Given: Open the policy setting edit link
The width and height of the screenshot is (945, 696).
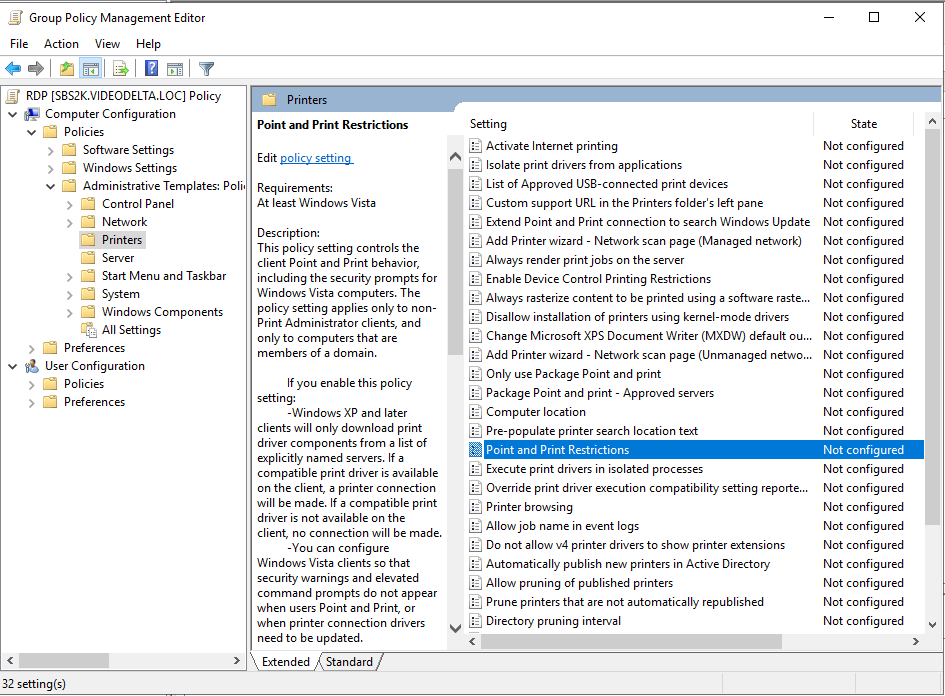Looking at the screenshot, I should (x=316, y=158).
